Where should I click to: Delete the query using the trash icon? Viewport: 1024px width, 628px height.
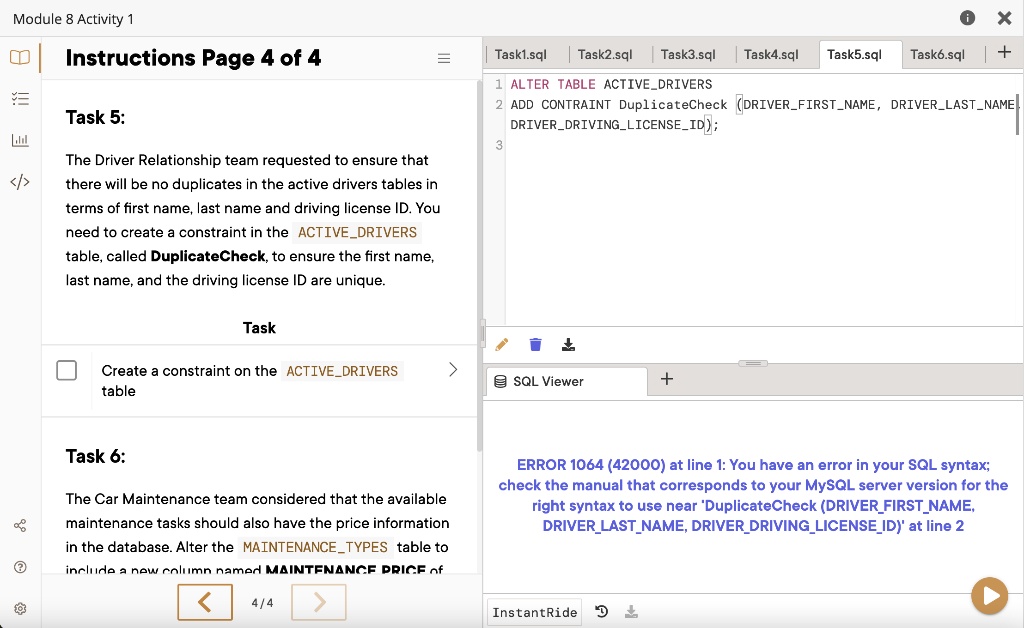click(535, 344)
